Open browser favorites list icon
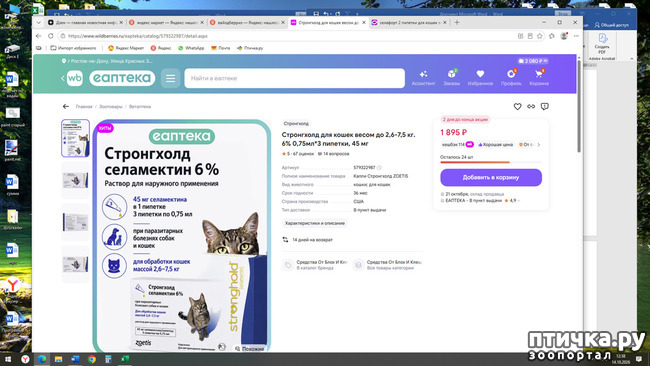Viewport: 650px width, 366px height. [x=552, y=36]
